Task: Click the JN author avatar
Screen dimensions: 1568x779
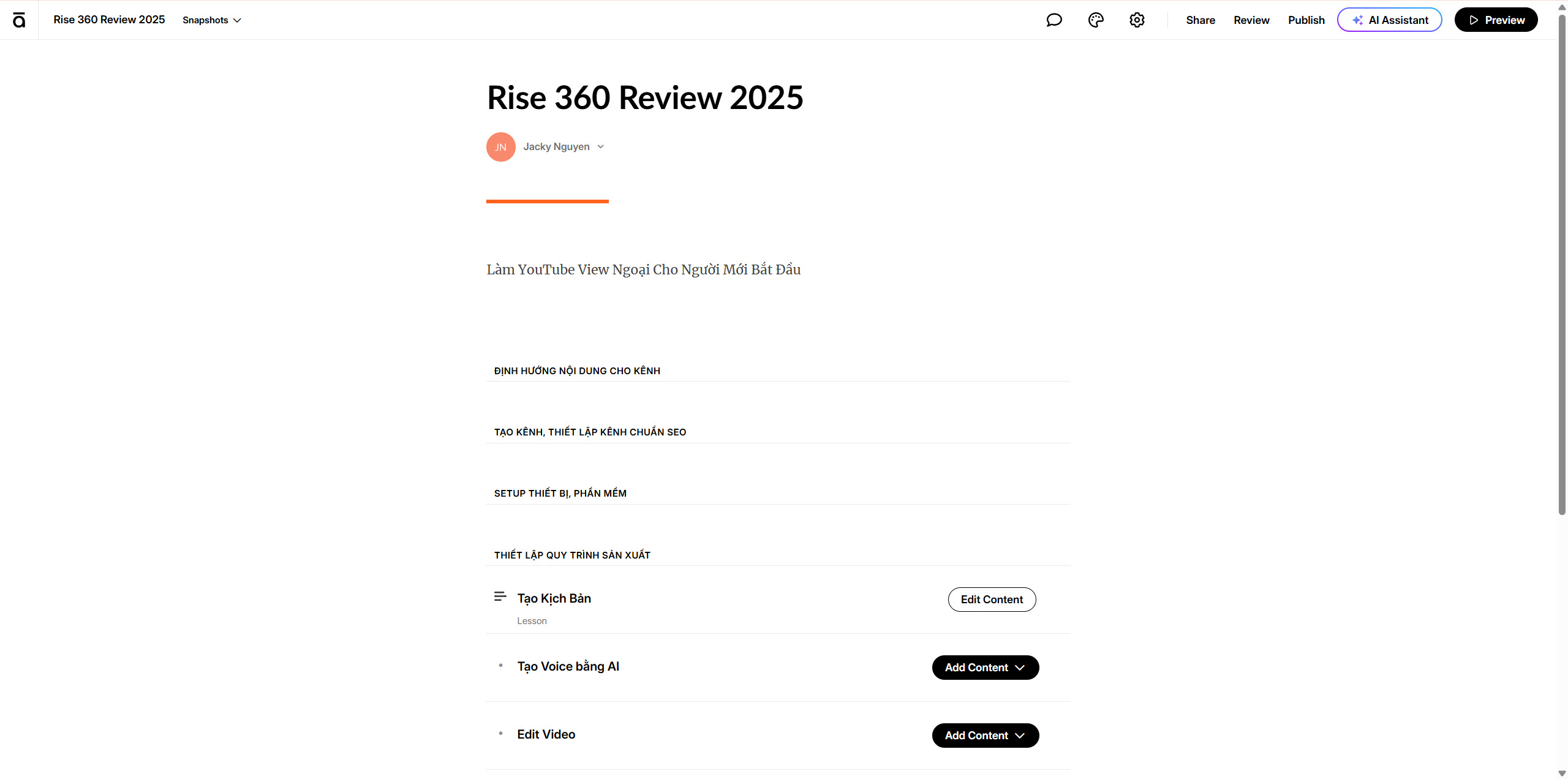Action: tap(500, 147)
